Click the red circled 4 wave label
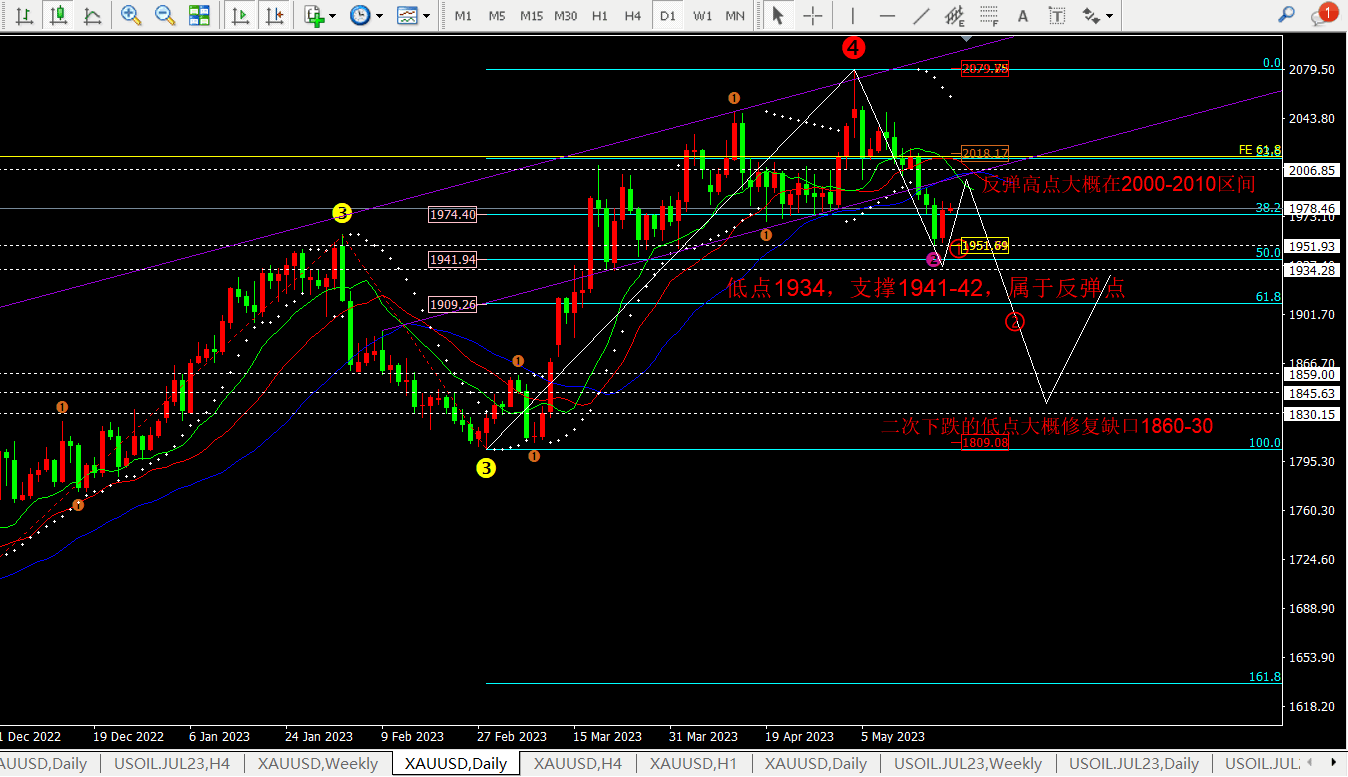This screenshot has height=777, width=1348. pyautogui.click(x=853, y=47)
